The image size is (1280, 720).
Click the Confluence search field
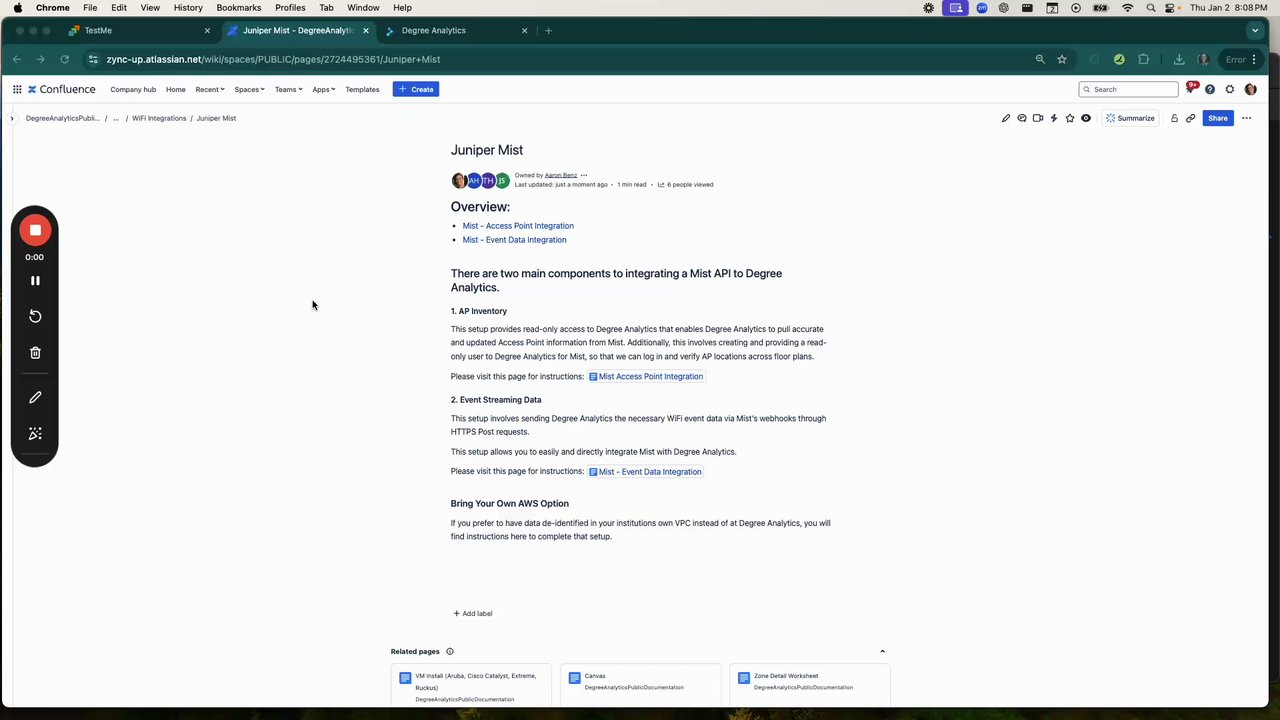pos(1128,89)
